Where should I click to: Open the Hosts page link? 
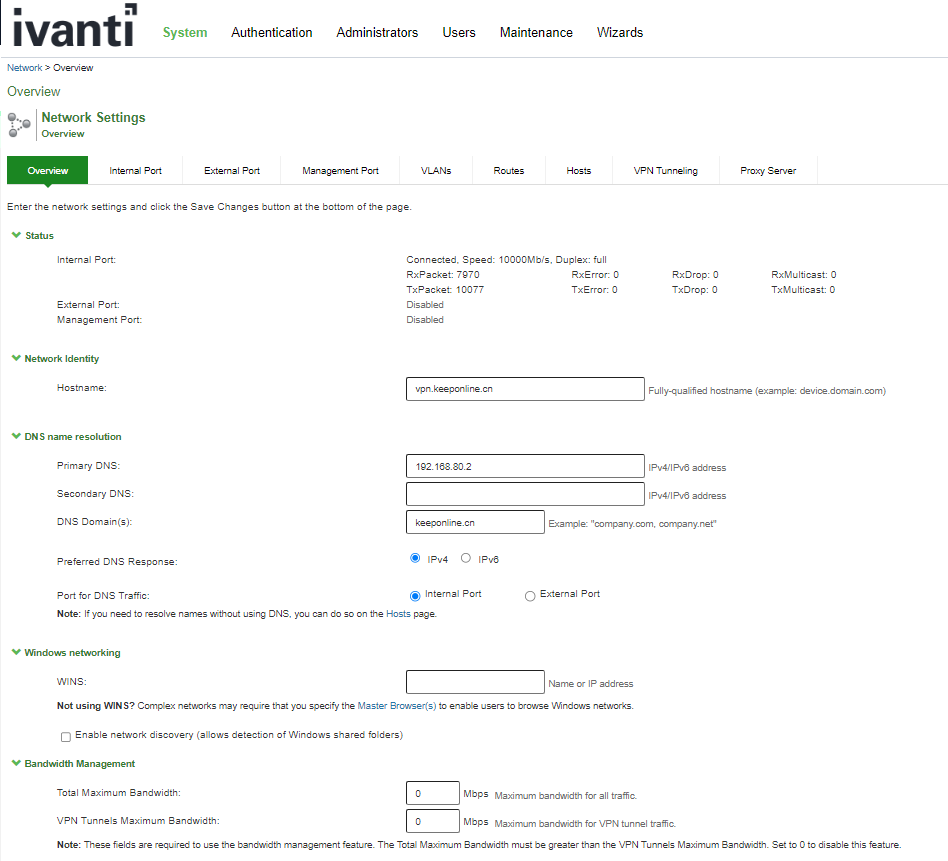click(398, 614)
